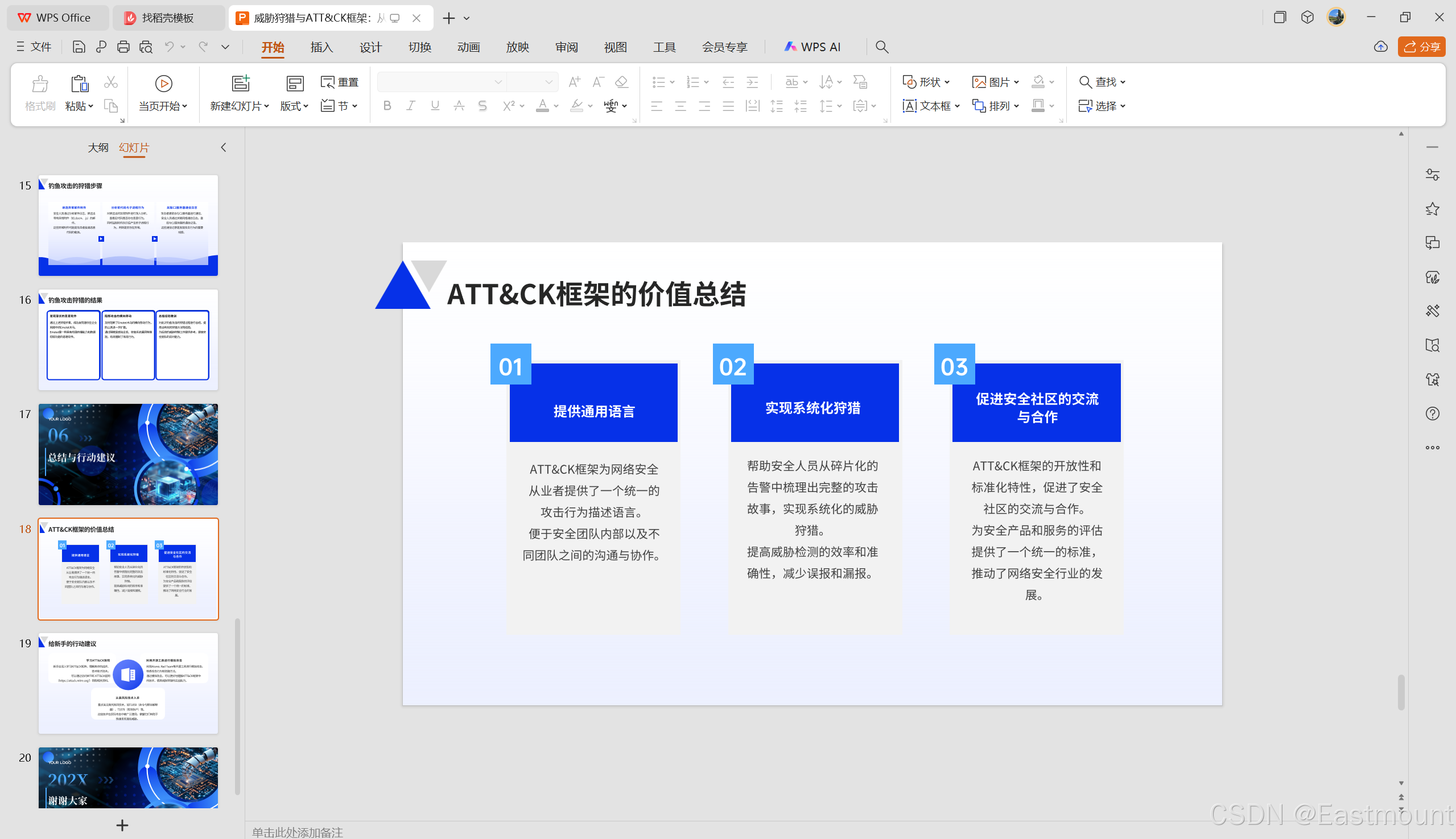Toggle italic formatting
Image resolution: width=1456 pixels, height=839 pixels.
tap(410, 105)
